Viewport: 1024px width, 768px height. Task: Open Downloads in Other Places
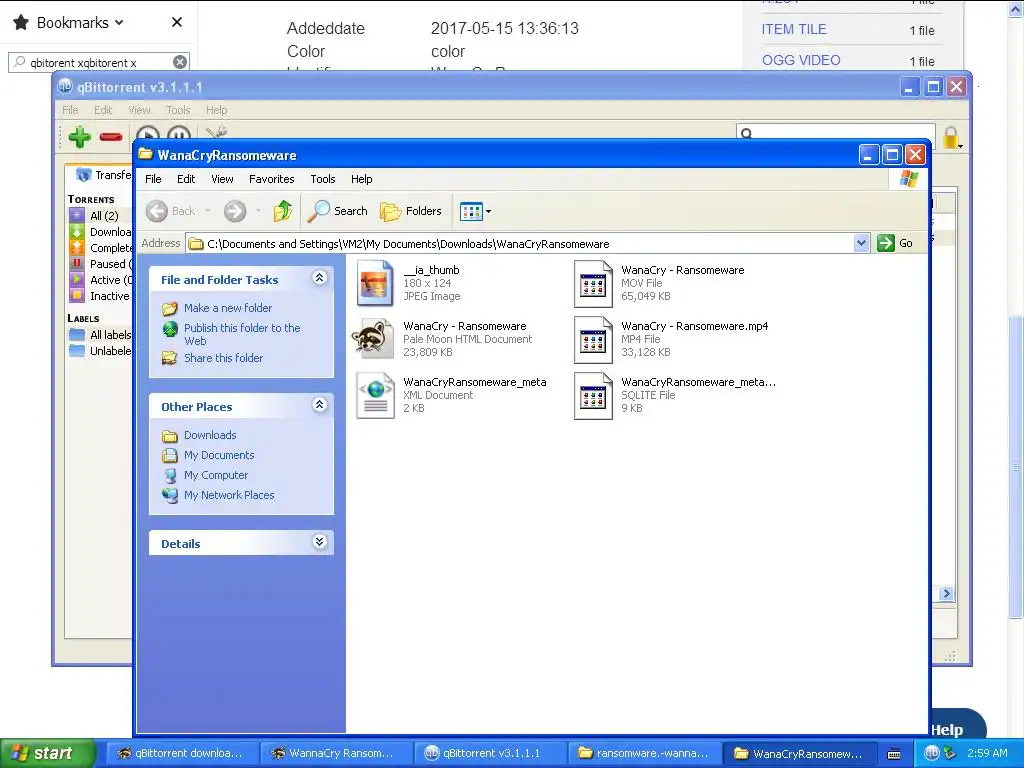[210, 435]
